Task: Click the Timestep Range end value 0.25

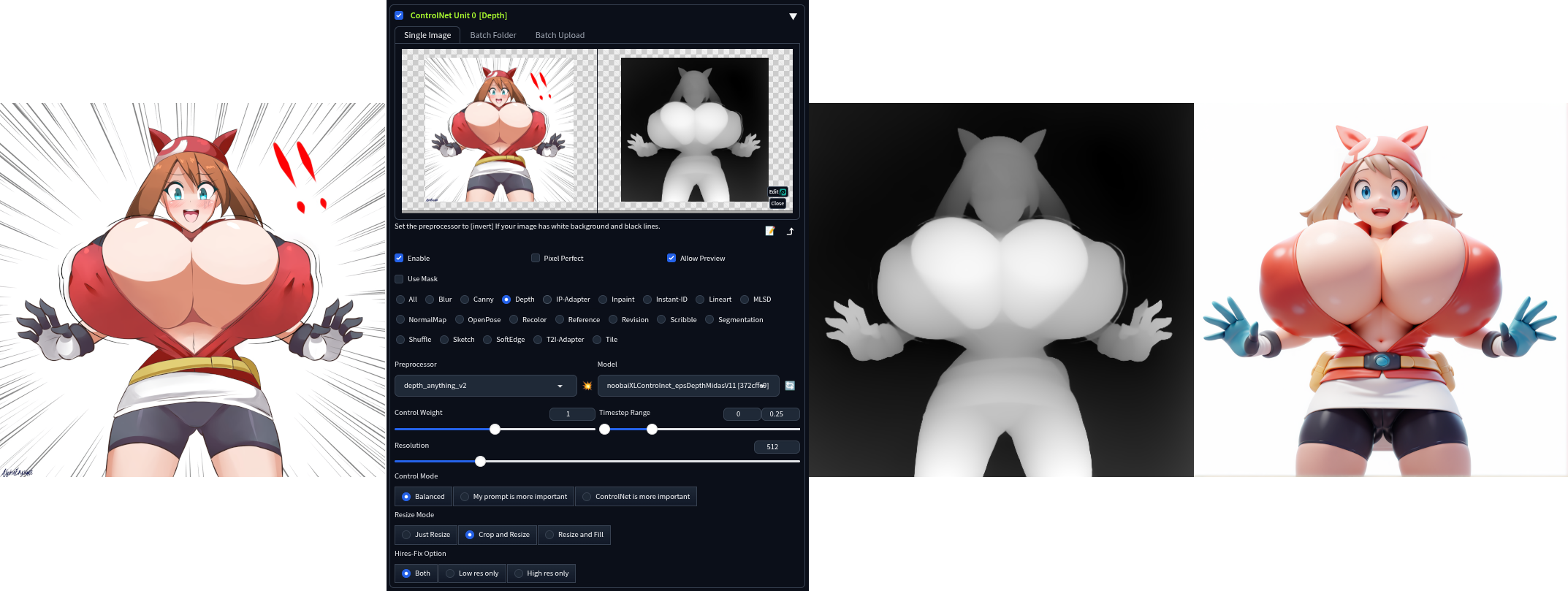Action: [780, 414]
